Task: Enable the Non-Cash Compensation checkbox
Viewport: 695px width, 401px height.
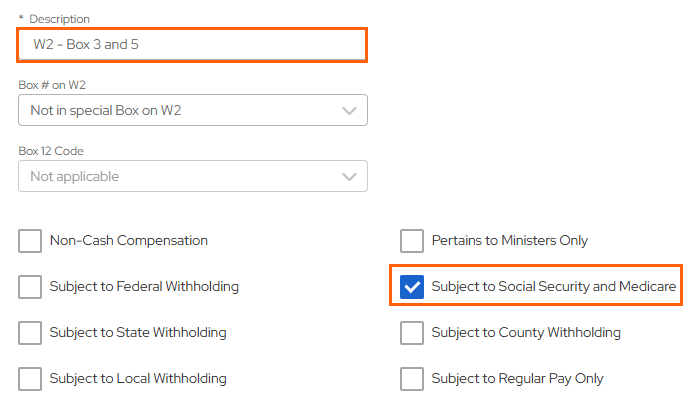Action: (x=30, y=241)
